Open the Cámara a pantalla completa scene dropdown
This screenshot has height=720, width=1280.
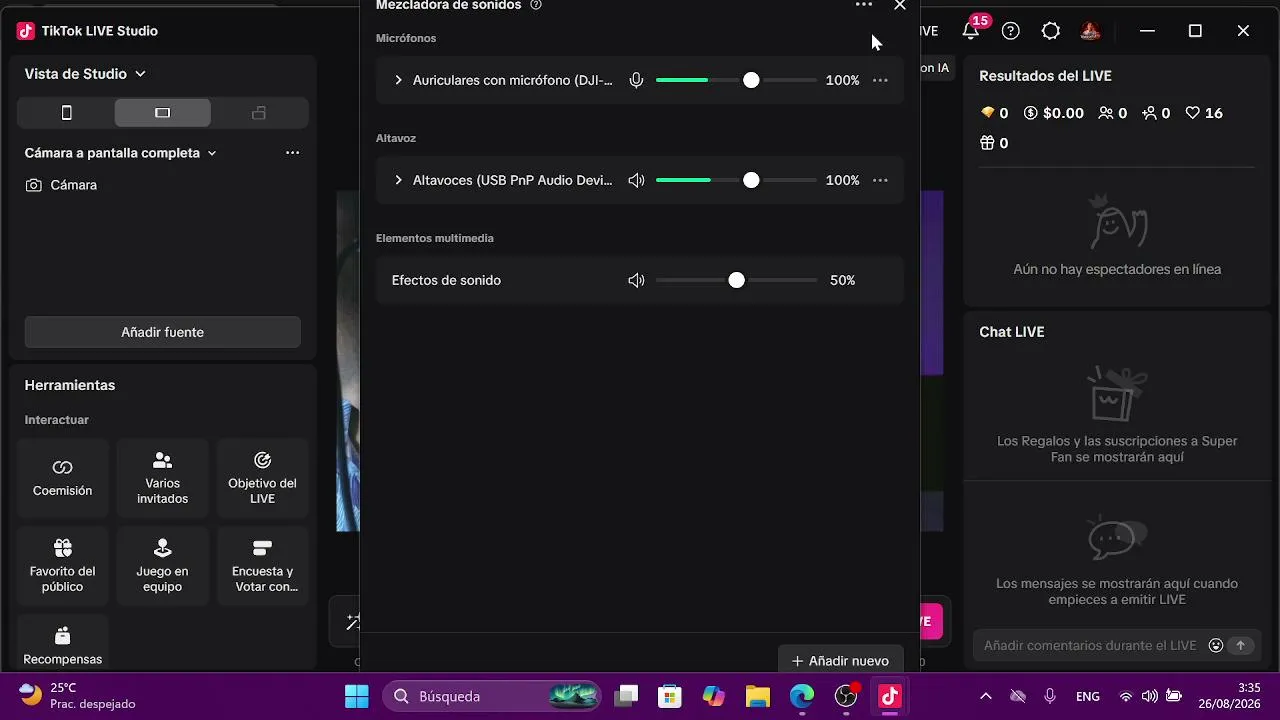pyautogui.click(x=121, y=153)
